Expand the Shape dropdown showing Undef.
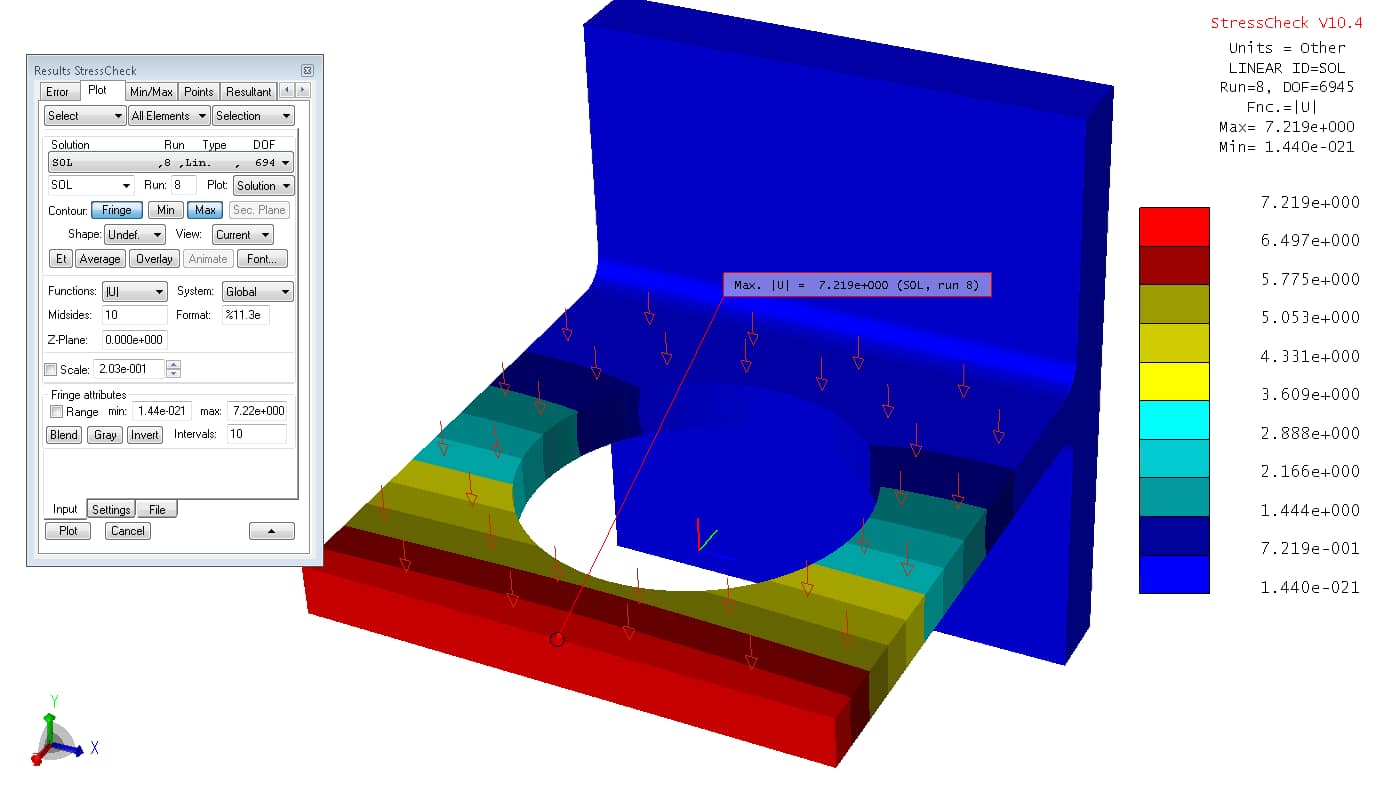Image resolution: width=1386 pixels, height=800 pixels. (134, 234)
